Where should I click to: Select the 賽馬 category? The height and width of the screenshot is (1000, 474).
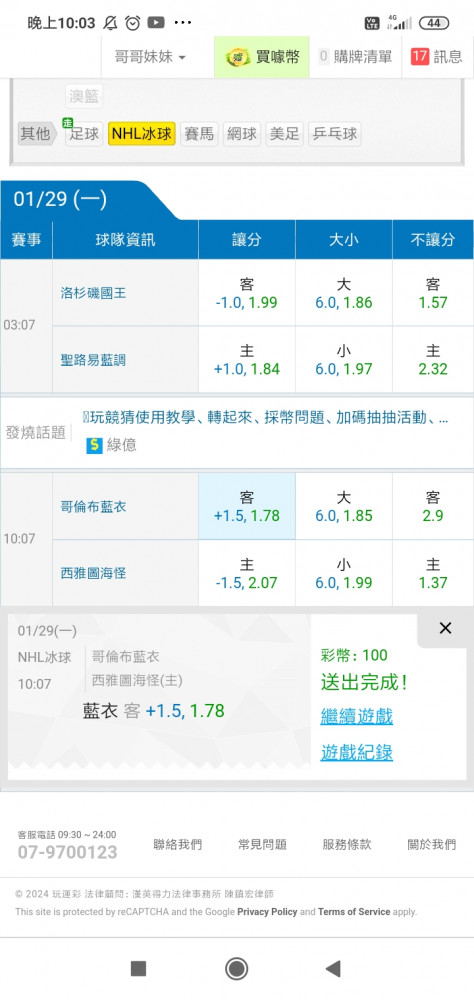click(199, 134)
